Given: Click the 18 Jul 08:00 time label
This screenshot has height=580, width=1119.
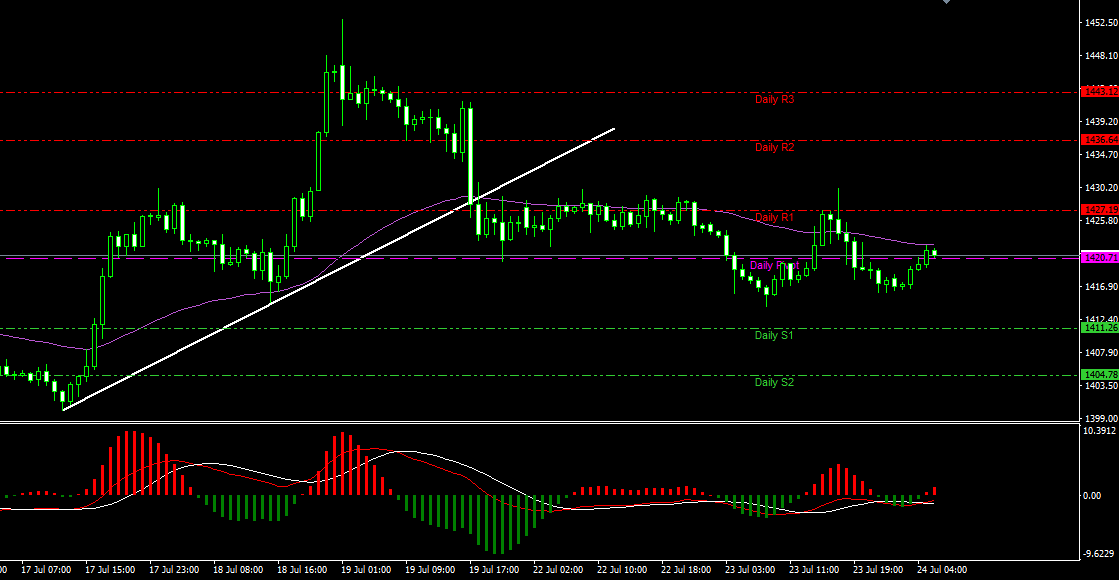Looking at the screenshot, I should 238,570.
